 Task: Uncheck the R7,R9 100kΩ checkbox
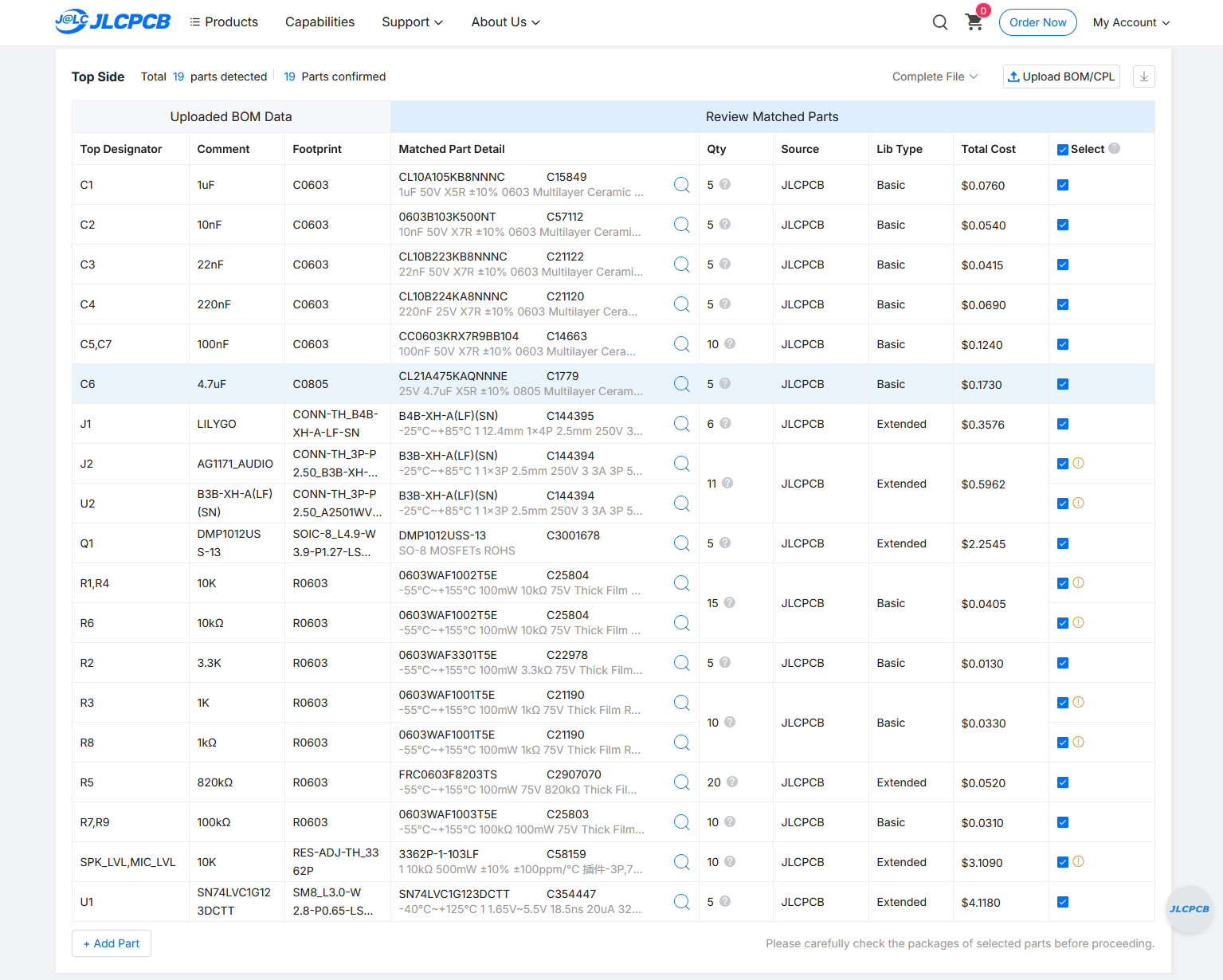[x=1063, y=822]
